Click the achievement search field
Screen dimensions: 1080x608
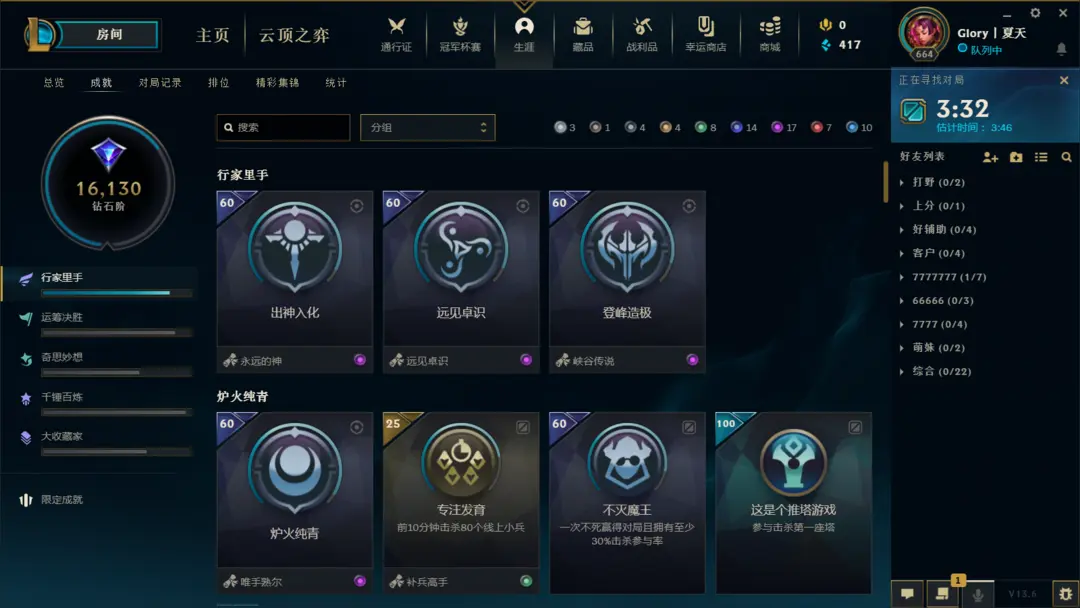coord(283,127)
